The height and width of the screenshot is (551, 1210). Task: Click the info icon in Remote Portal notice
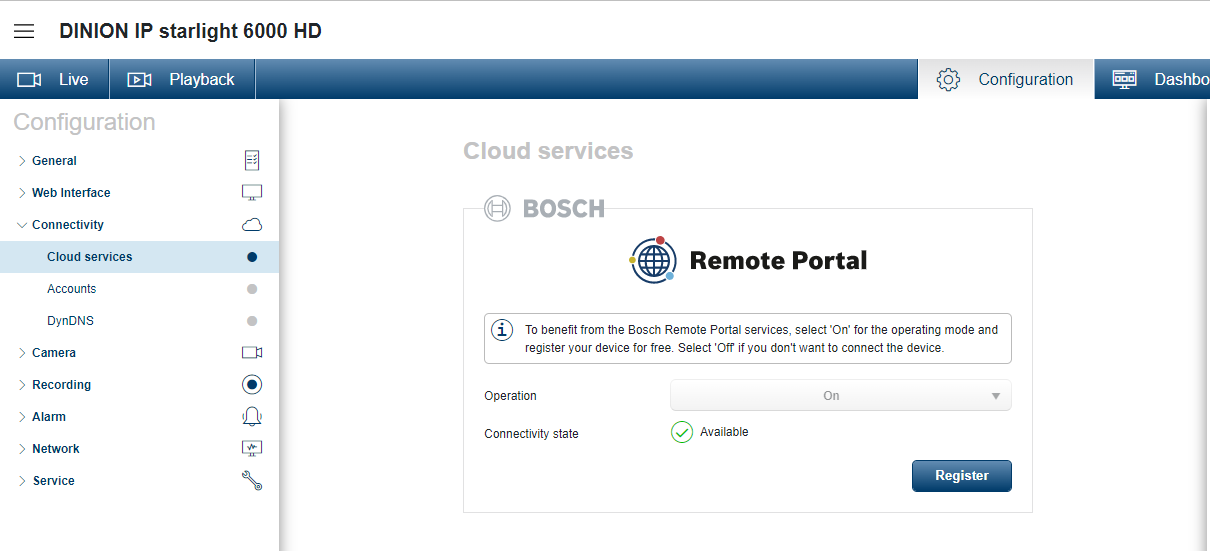point(501,329)
